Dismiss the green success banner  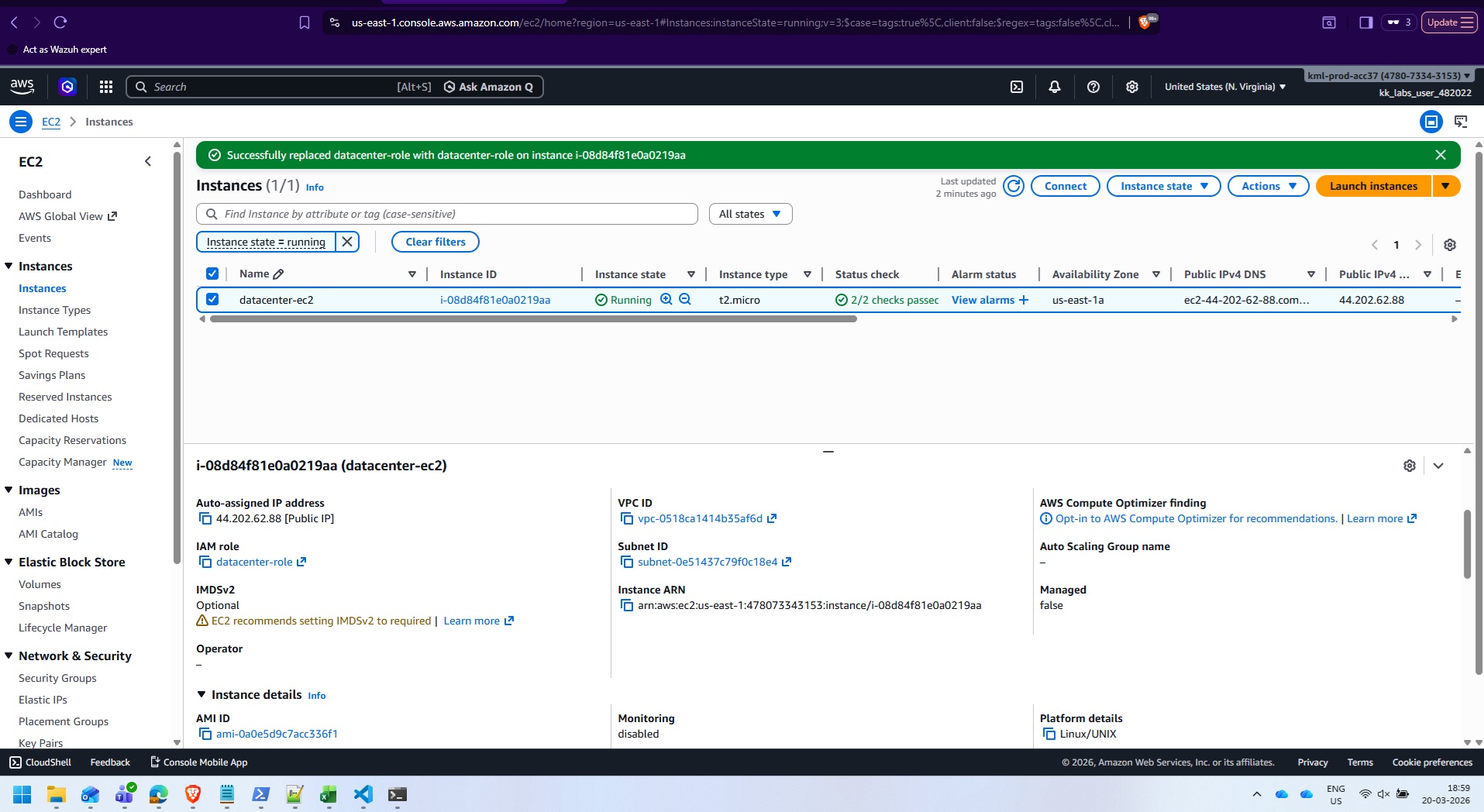[1441, 155]
